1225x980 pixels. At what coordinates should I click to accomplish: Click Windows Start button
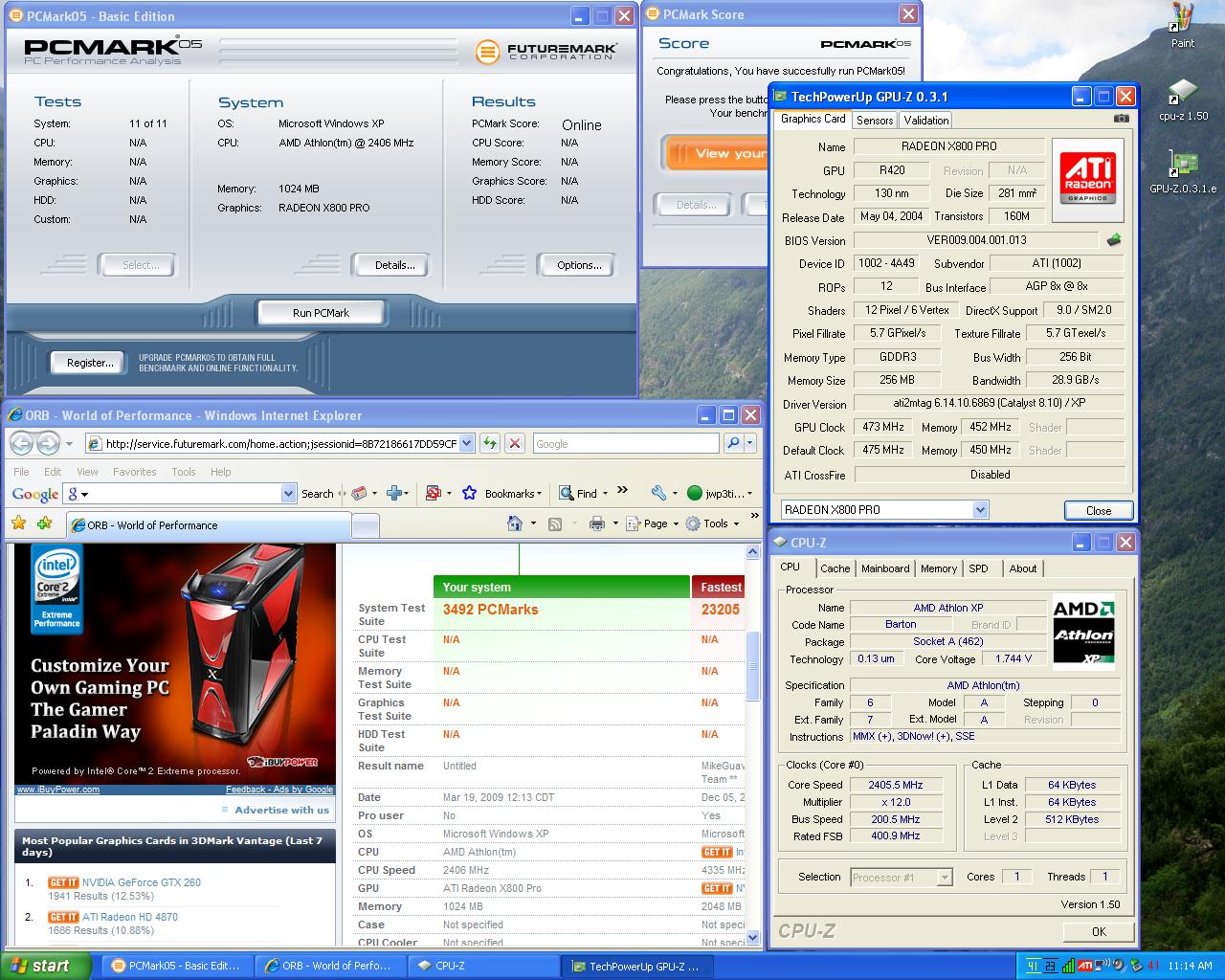[45, 966]
